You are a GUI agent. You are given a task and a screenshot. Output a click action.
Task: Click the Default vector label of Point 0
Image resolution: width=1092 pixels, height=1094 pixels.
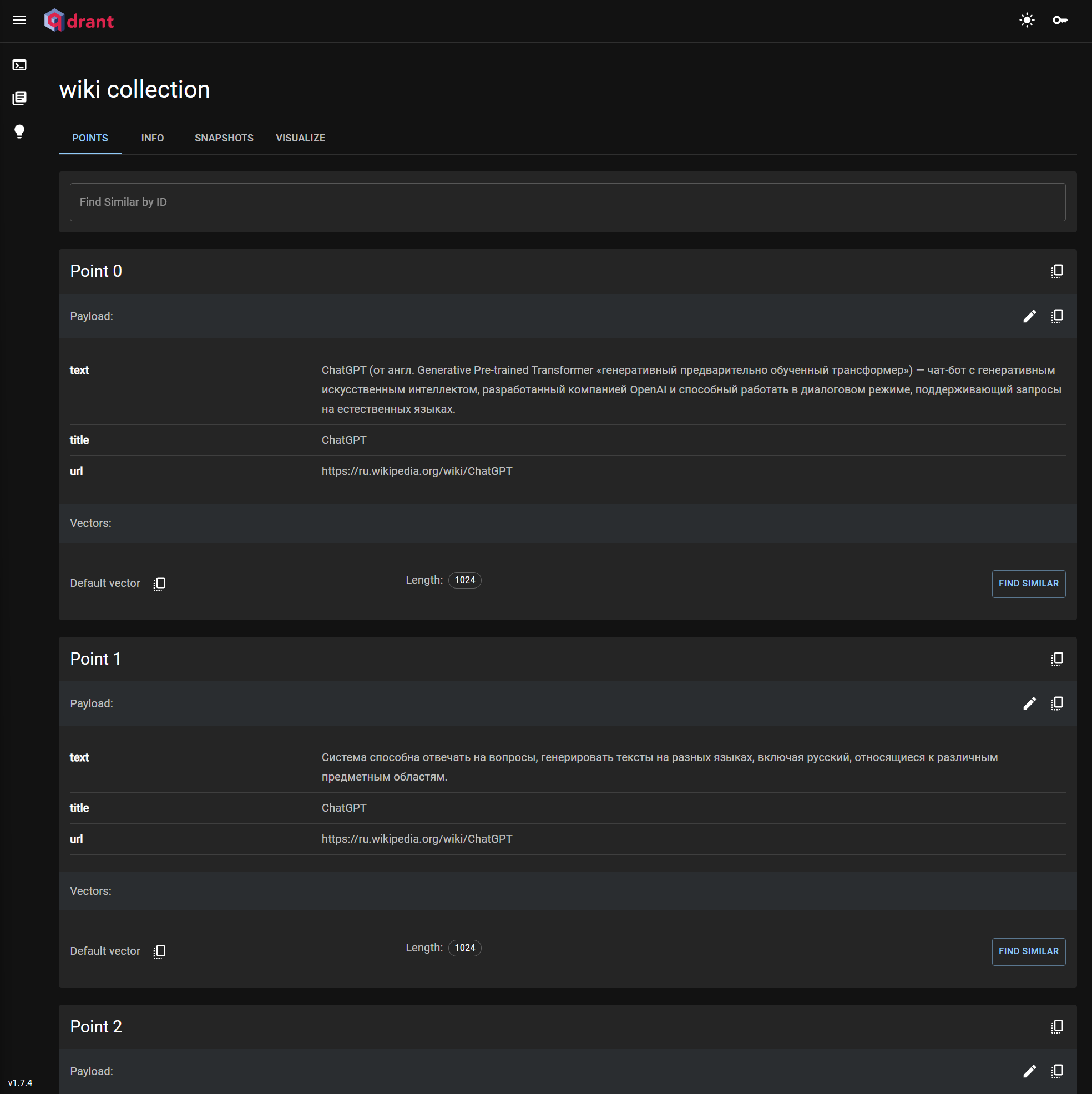(x=105, y=583)
